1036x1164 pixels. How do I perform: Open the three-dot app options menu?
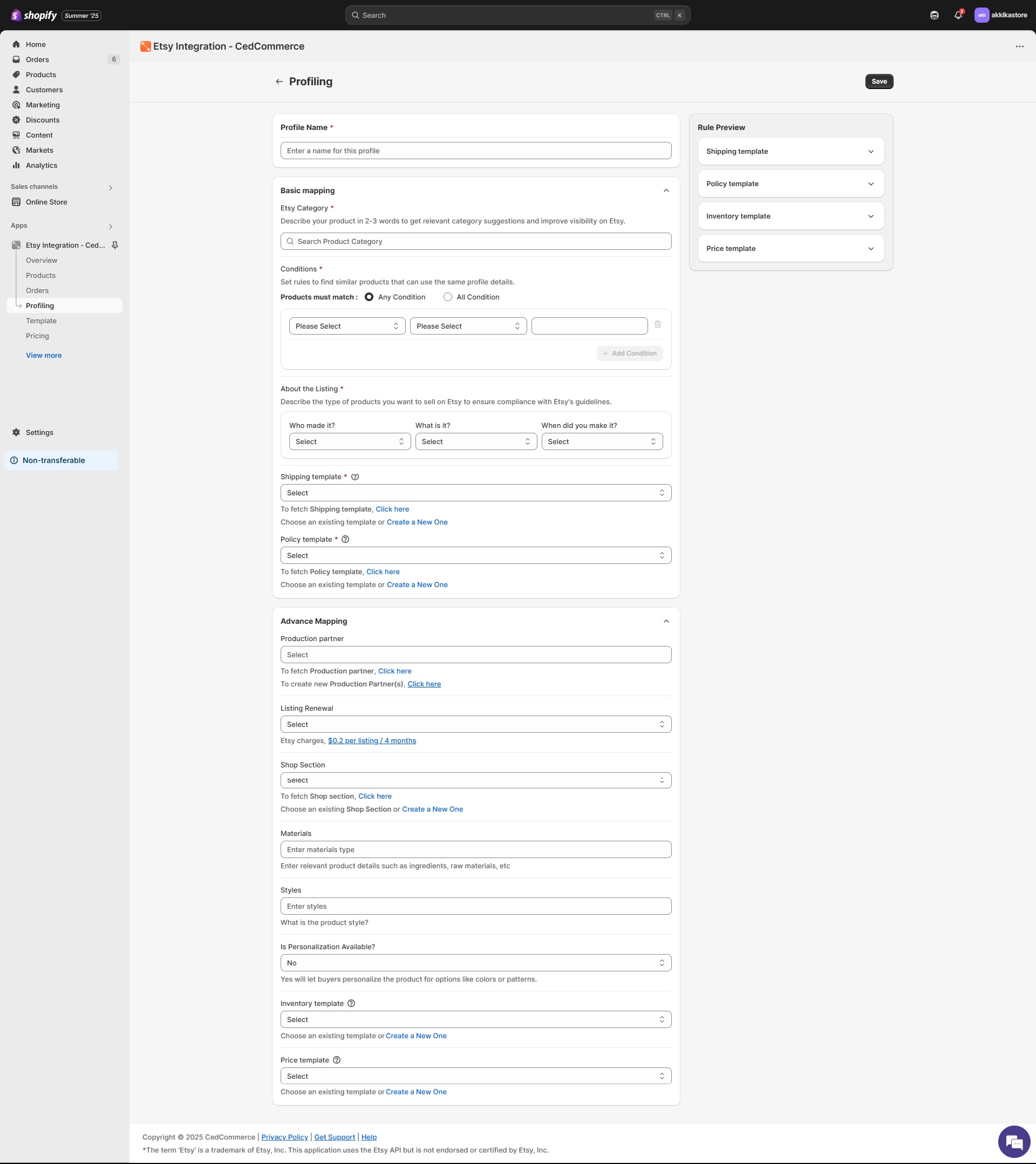pyautogui.click(x=1019, y=46)
